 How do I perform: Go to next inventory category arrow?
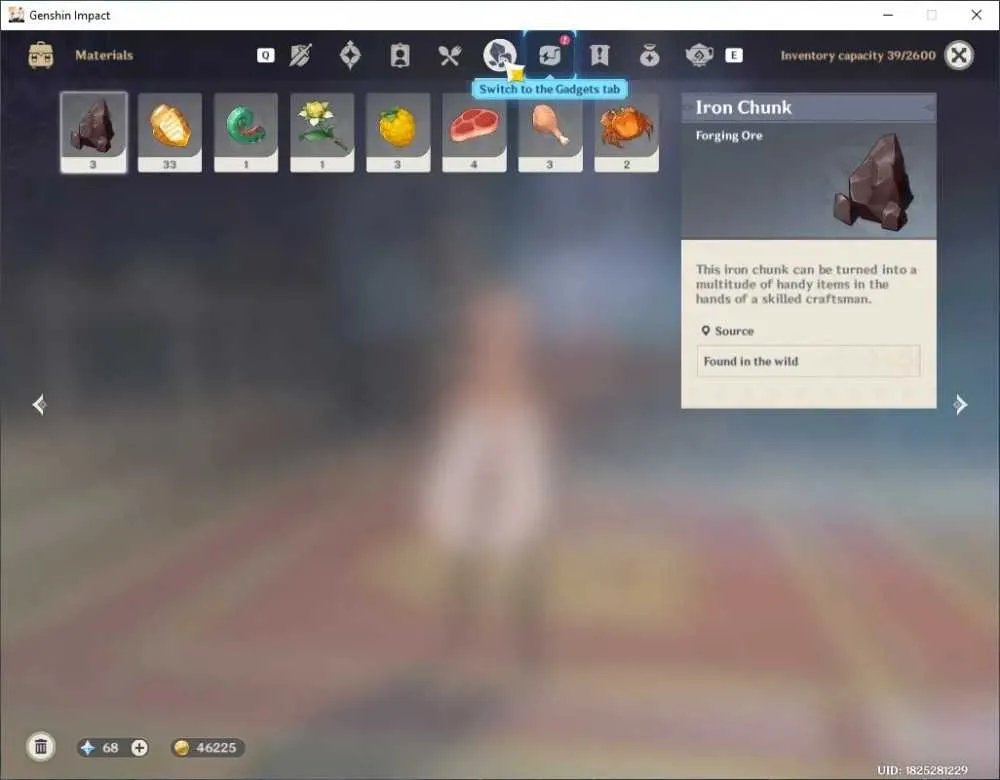click(x=960, y=404)
